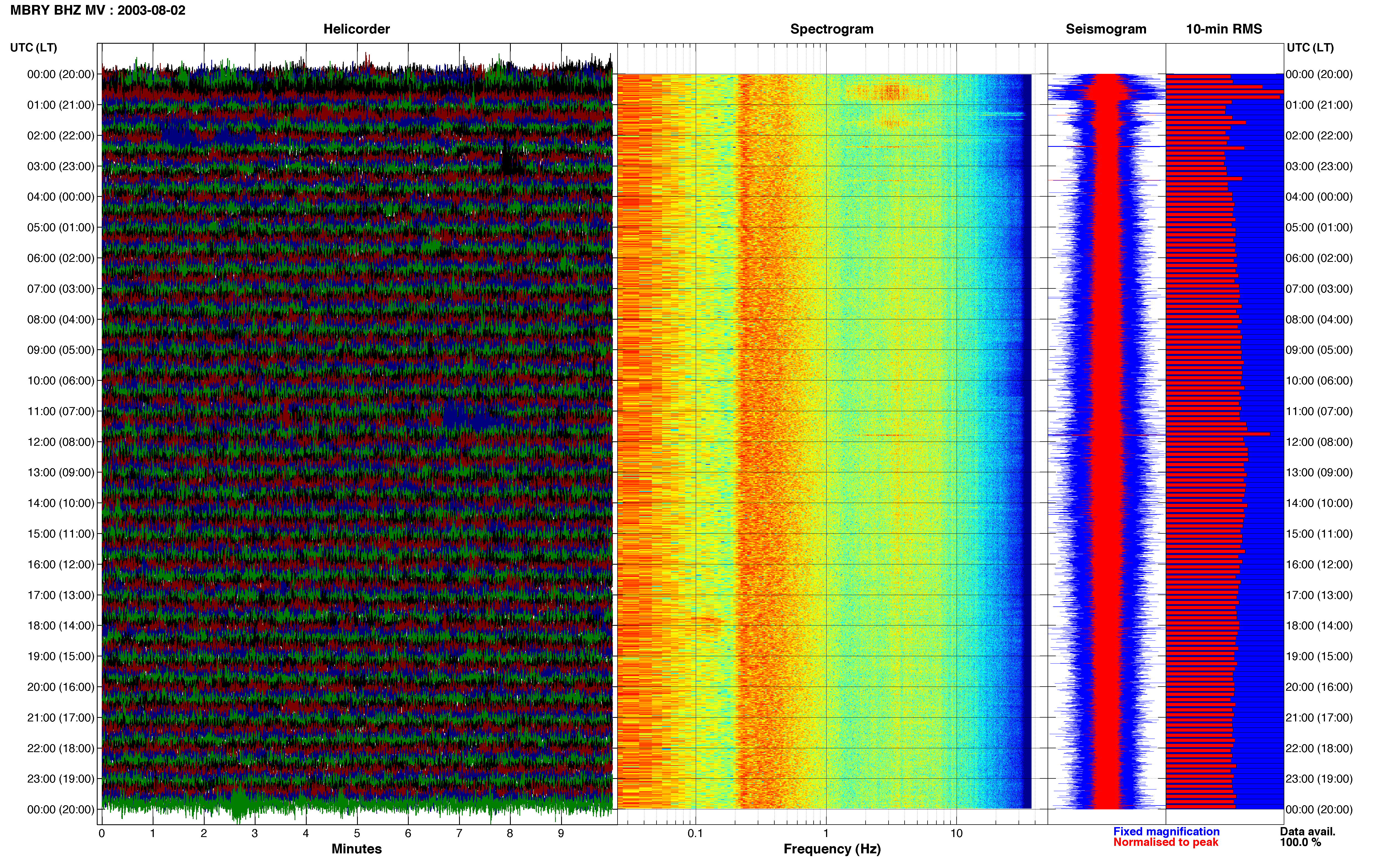Click the left 03:00 (23:00) time label
The height and width of the screenshot is (868, 1388).
pos(61,166)
